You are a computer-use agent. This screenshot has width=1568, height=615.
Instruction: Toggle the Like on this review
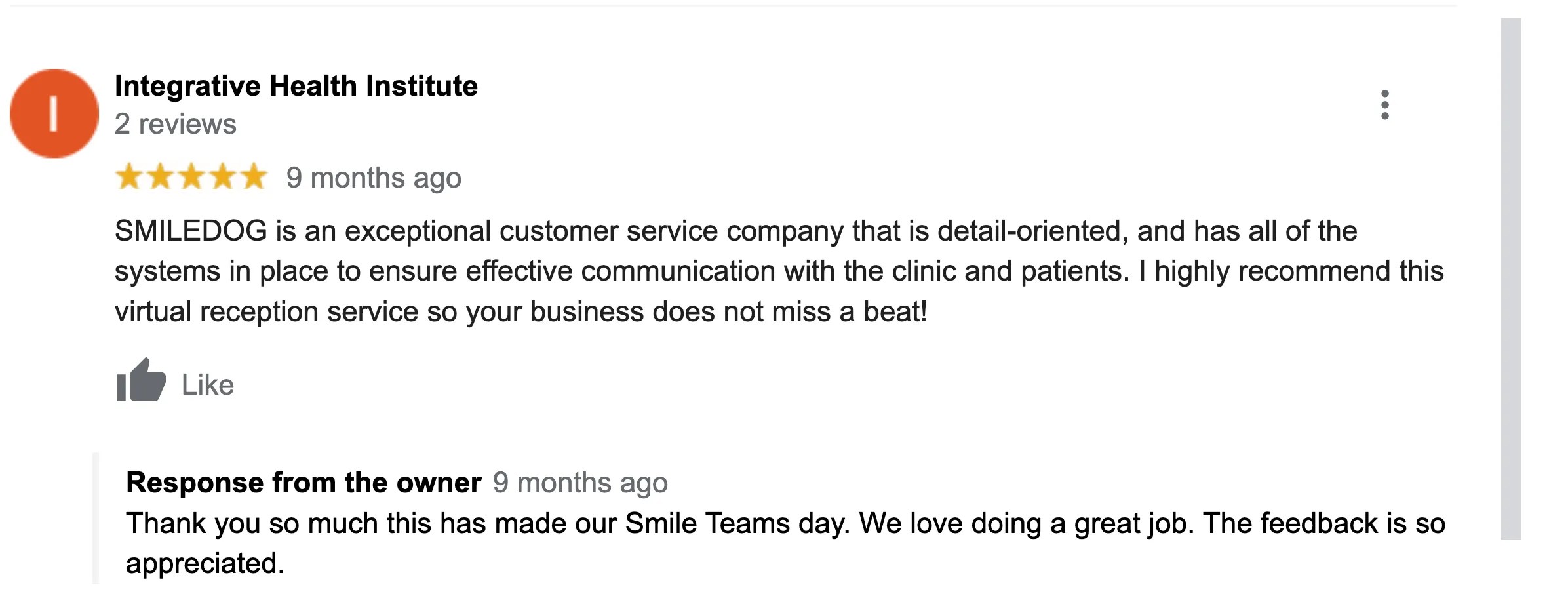[x=173, y=385]
